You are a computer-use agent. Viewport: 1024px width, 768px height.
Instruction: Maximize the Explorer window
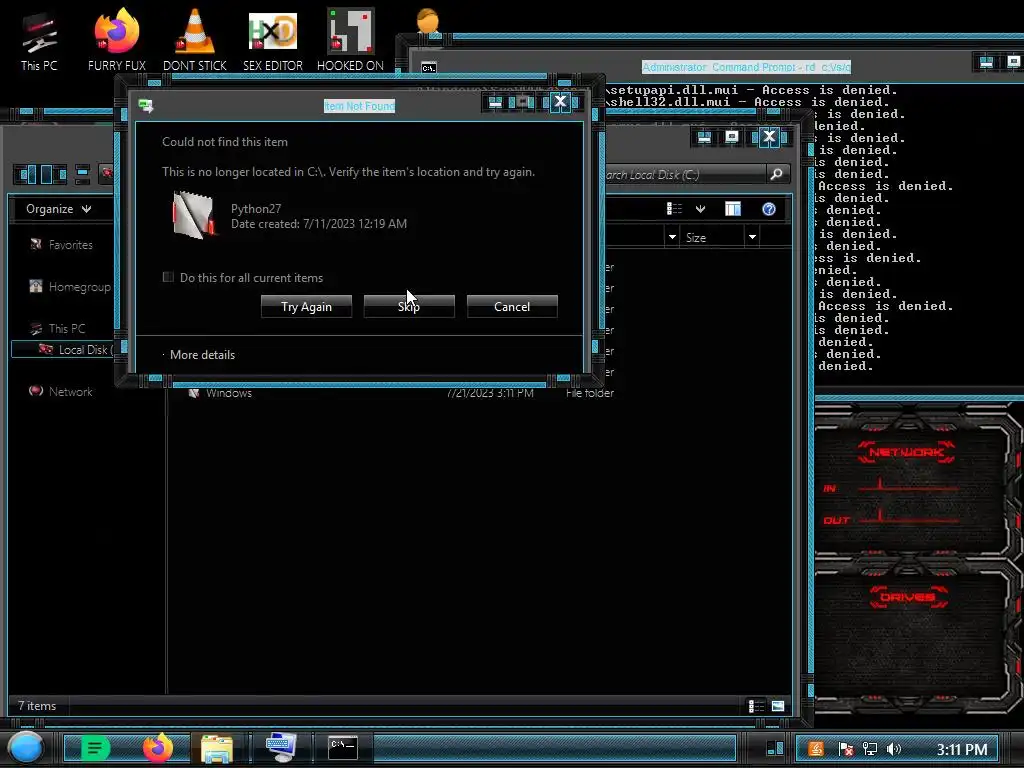click(x=731, y=136)
